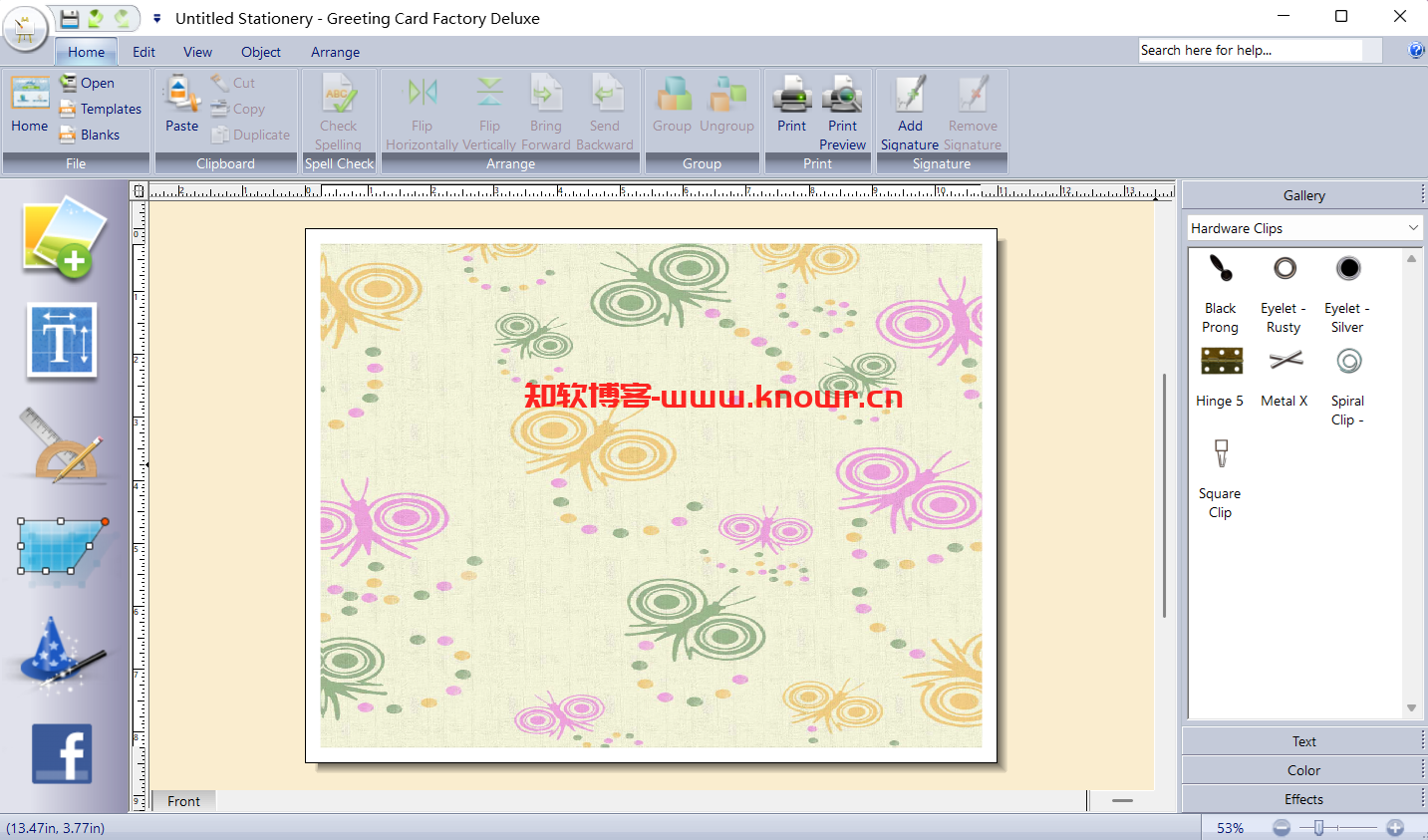Select the Front page tab
The image size is (1428, 840).
tap(183, 801)
